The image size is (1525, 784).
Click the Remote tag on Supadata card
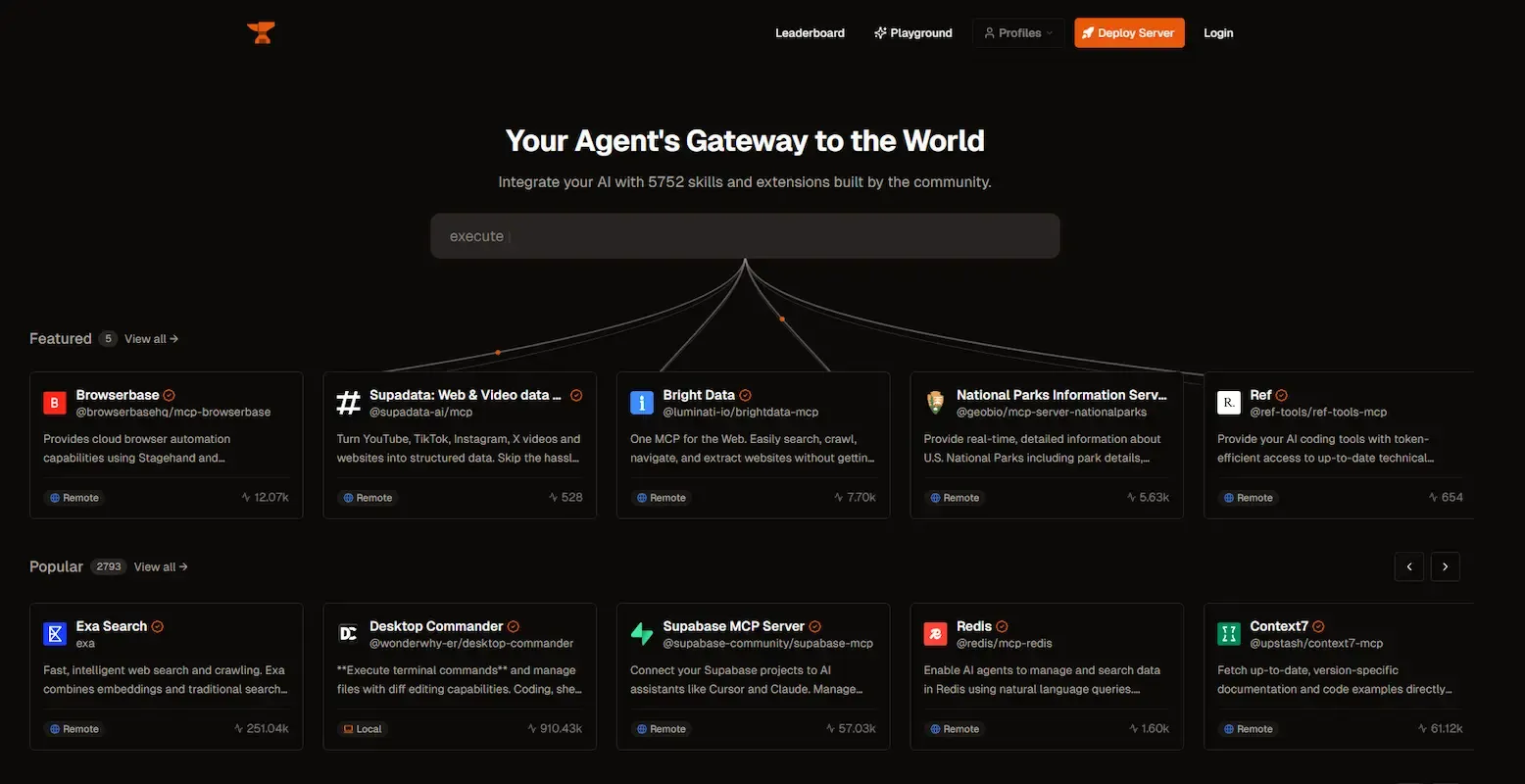(368, 498)
